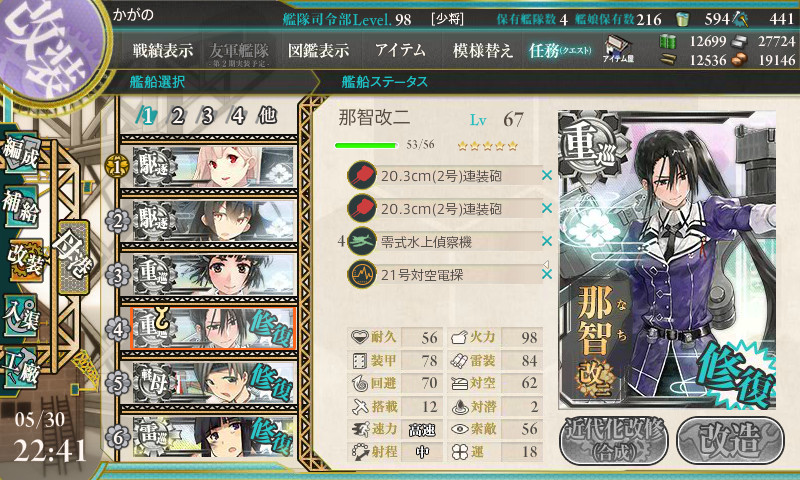Click the green HP bar showing 53/56
The height and width of the screenshot is (480, 800).
pyautogui.click(x=366, y=145)
